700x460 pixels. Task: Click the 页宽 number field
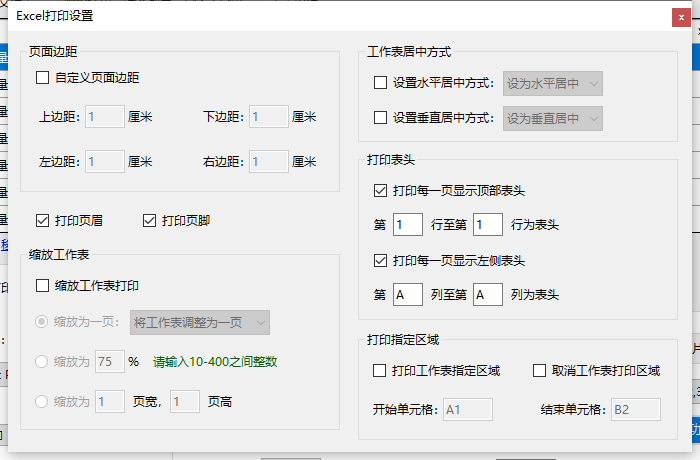(110, 401)
